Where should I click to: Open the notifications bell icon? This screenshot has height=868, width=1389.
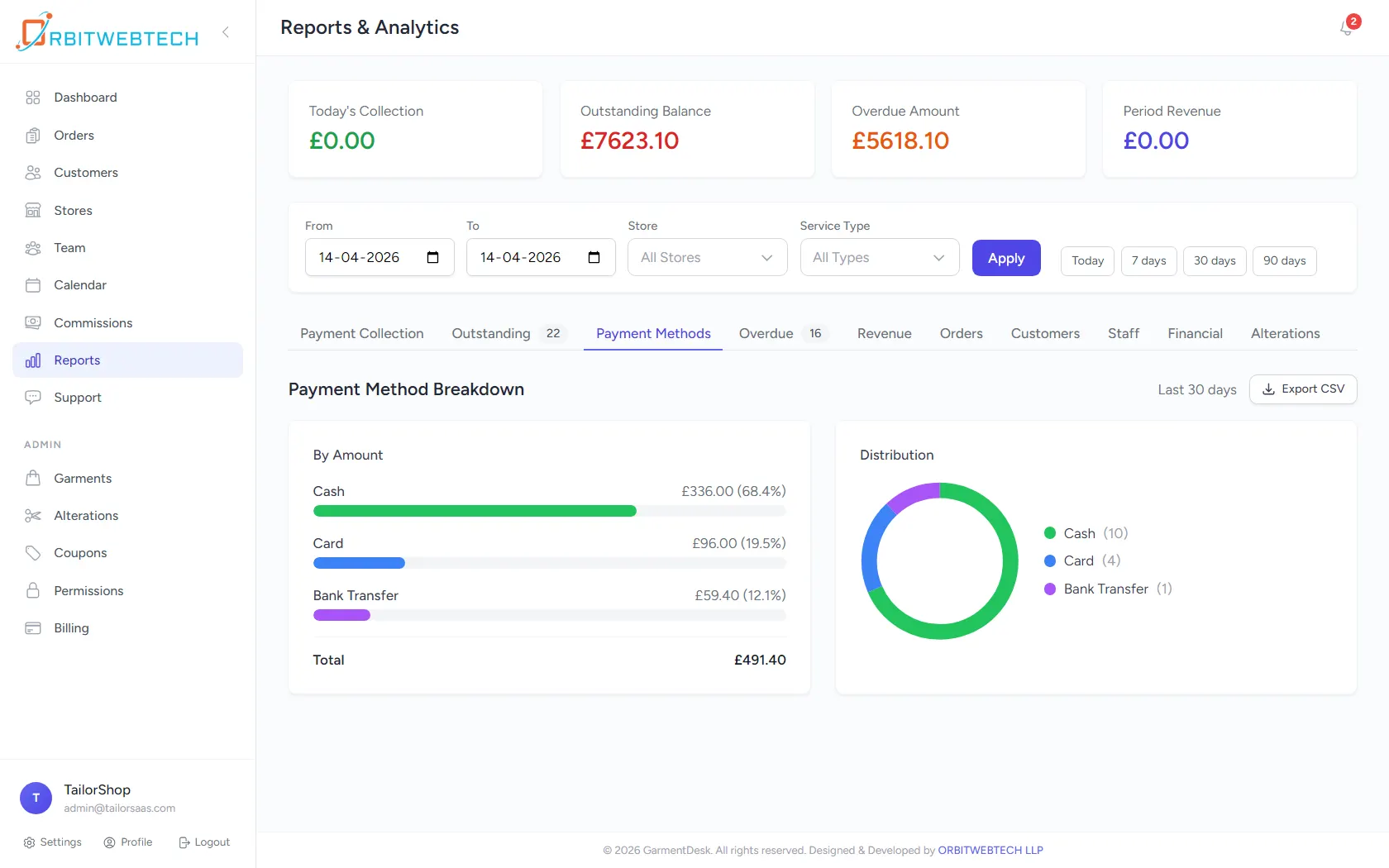coord(1347,28)
